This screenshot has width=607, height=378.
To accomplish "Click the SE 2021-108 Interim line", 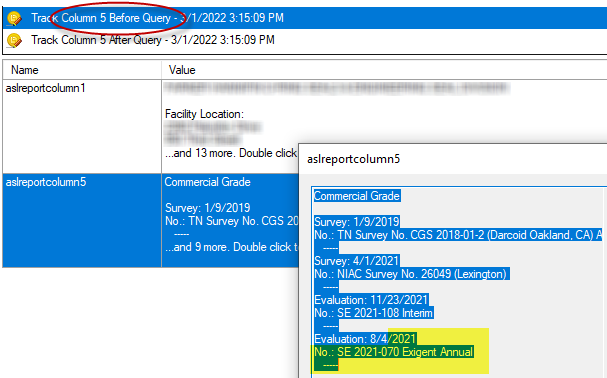I will [374, 313].
